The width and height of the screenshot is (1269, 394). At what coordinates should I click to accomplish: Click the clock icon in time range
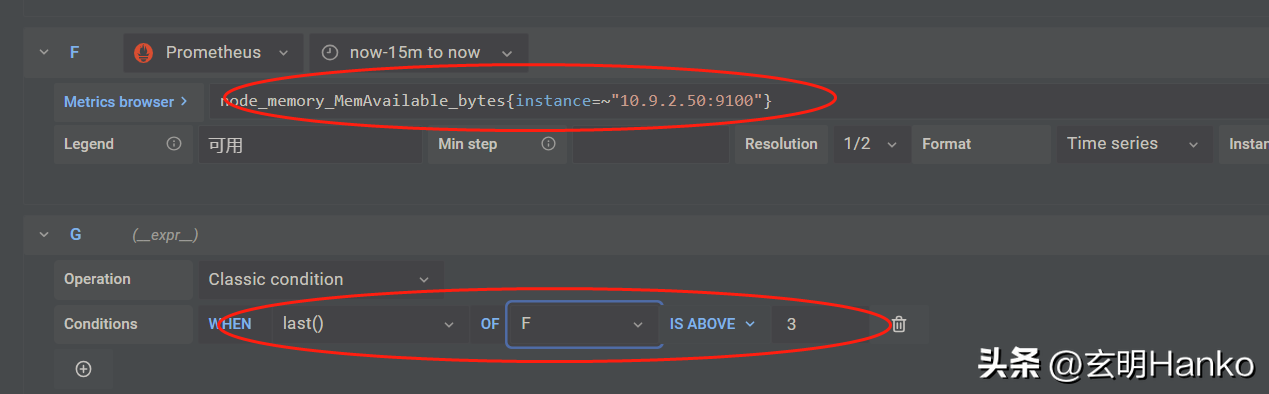tap(330, 52)
